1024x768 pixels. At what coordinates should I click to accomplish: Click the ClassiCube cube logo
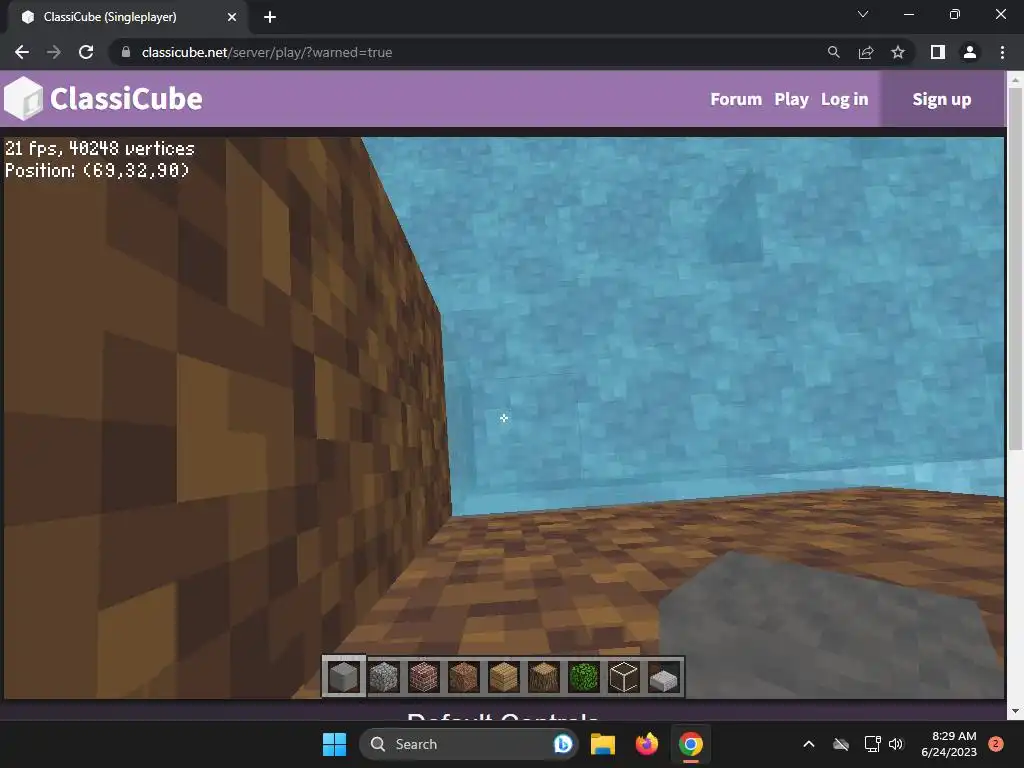(x=24, y=99)
